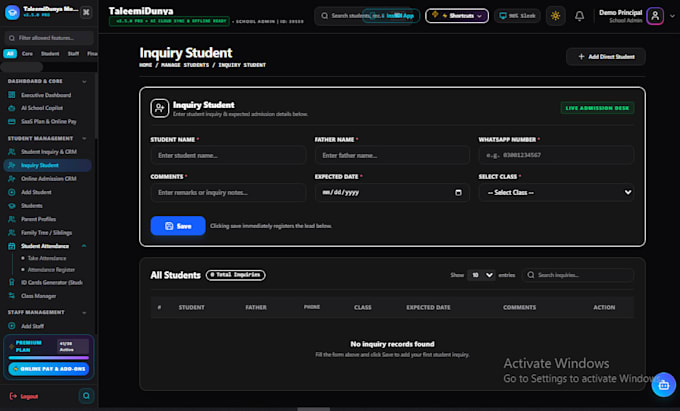Click the Save button
This screenshot has height=411, width=680.
178,226
